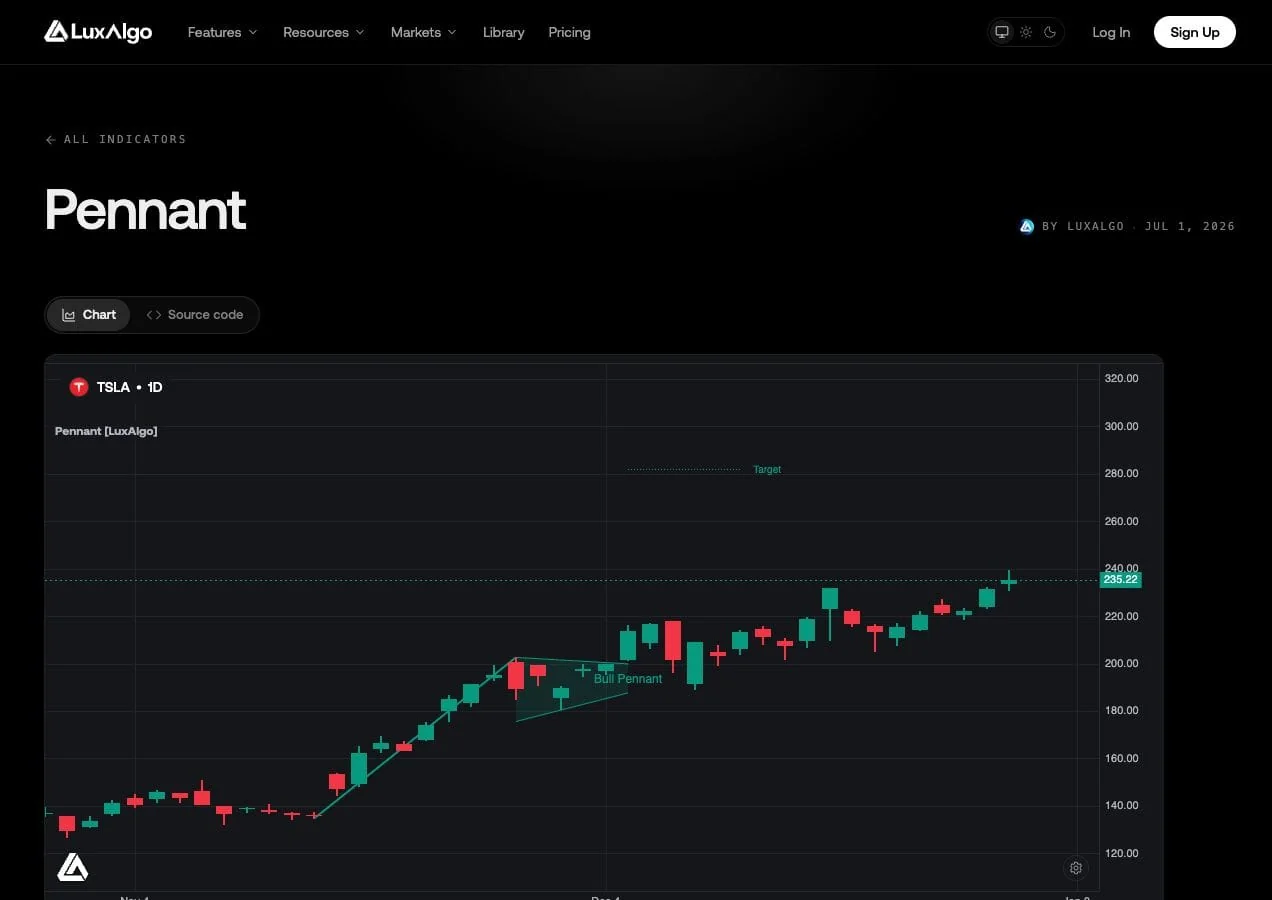
Task: Click the 120.00 price axis label
Action: tap(1121, 853)
